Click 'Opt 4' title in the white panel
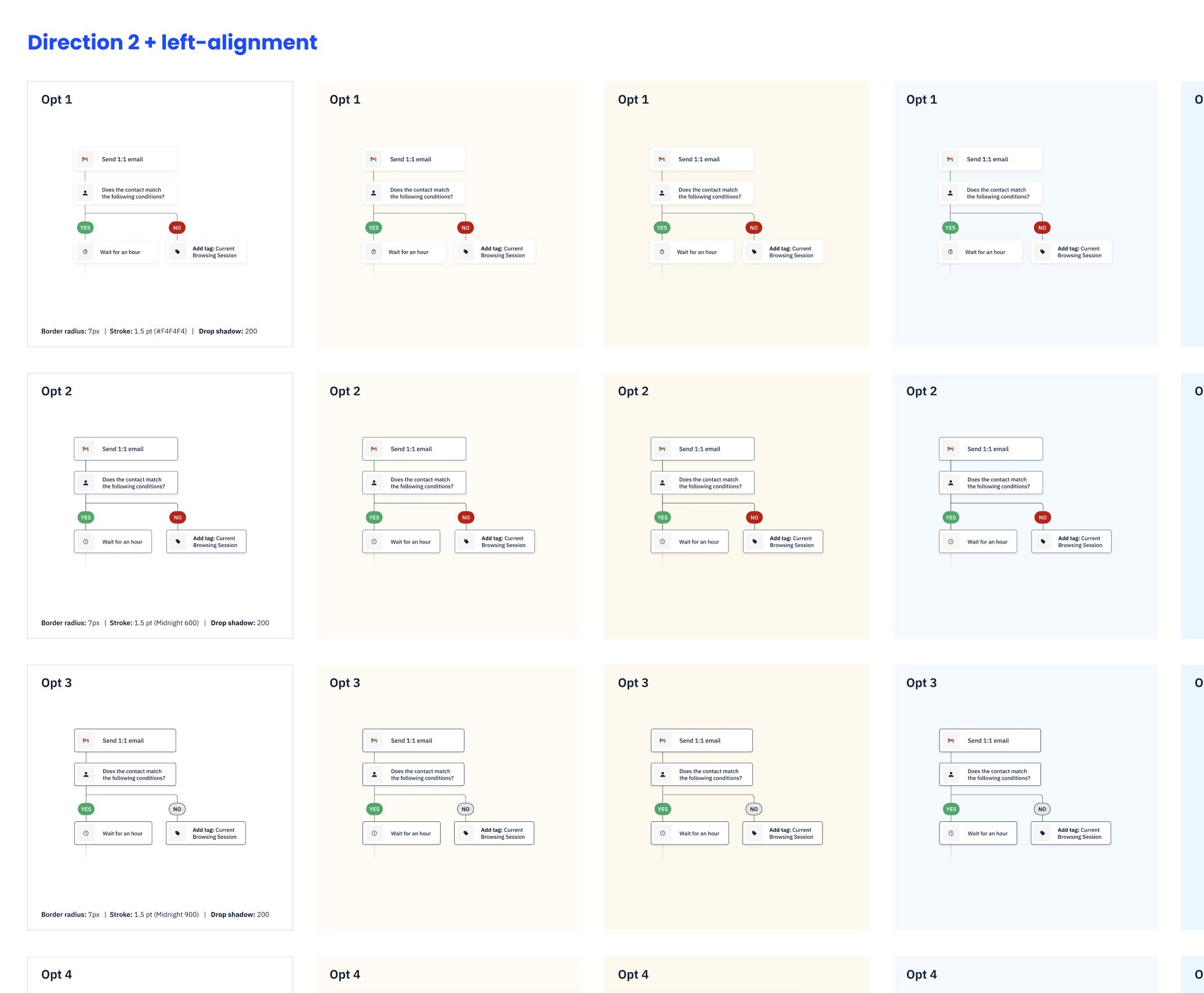1204x993 pixels. (x=56, y=974)
